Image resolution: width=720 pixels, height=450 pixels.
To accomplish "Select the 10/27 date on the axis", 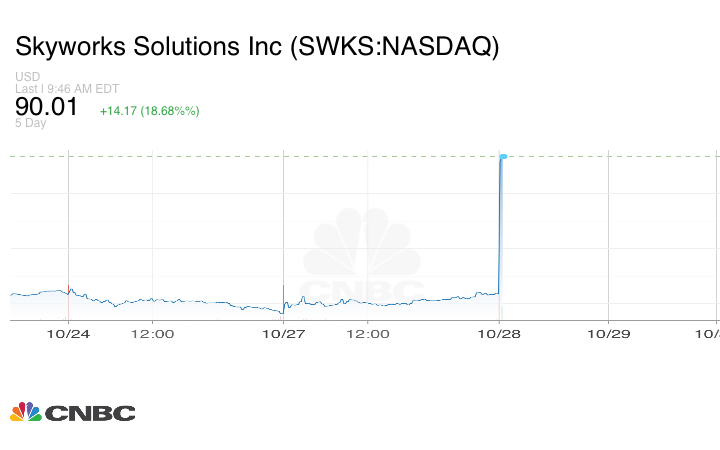I will point(284,335).
